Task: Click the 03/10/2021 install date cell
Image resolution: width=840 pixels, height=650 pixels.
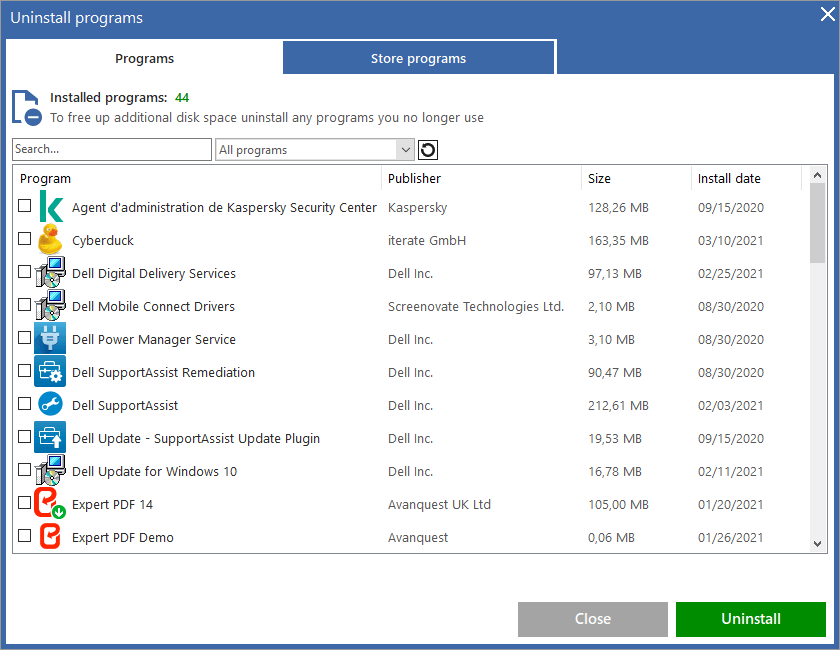Action: tap(731, 241)
